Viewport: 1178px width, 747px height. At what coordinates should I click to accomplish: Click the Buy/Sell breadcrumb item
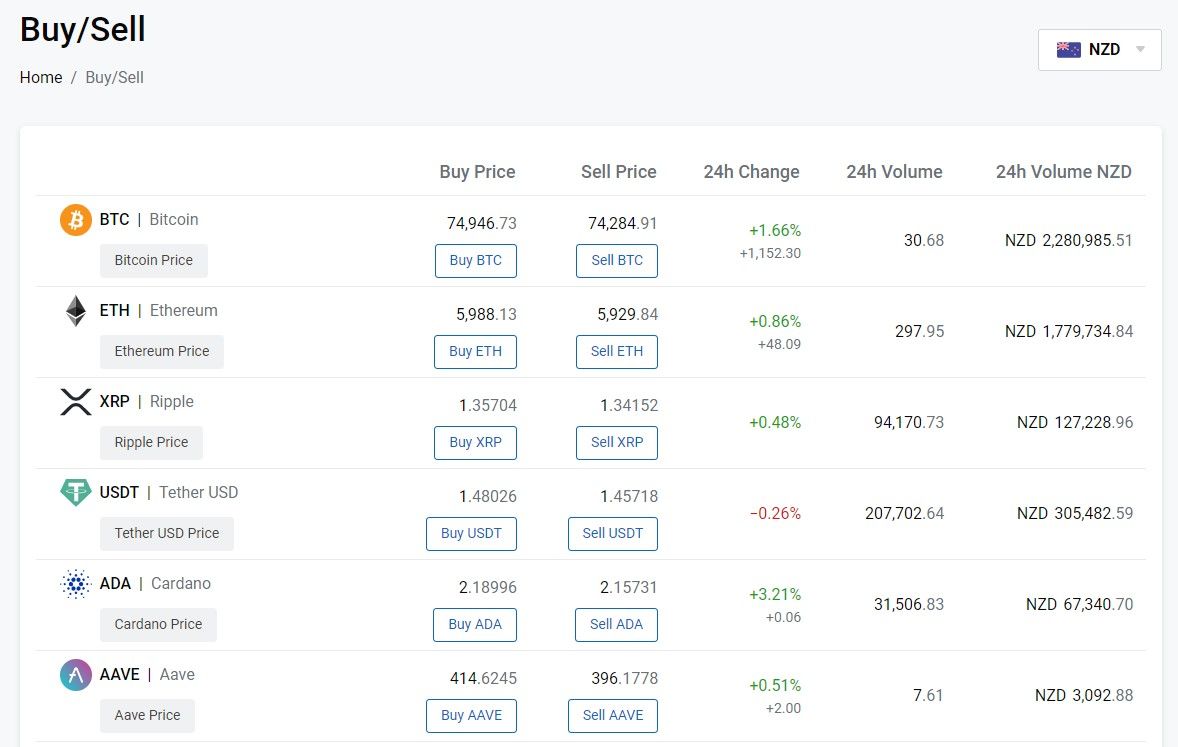click(x=114, y=77)
